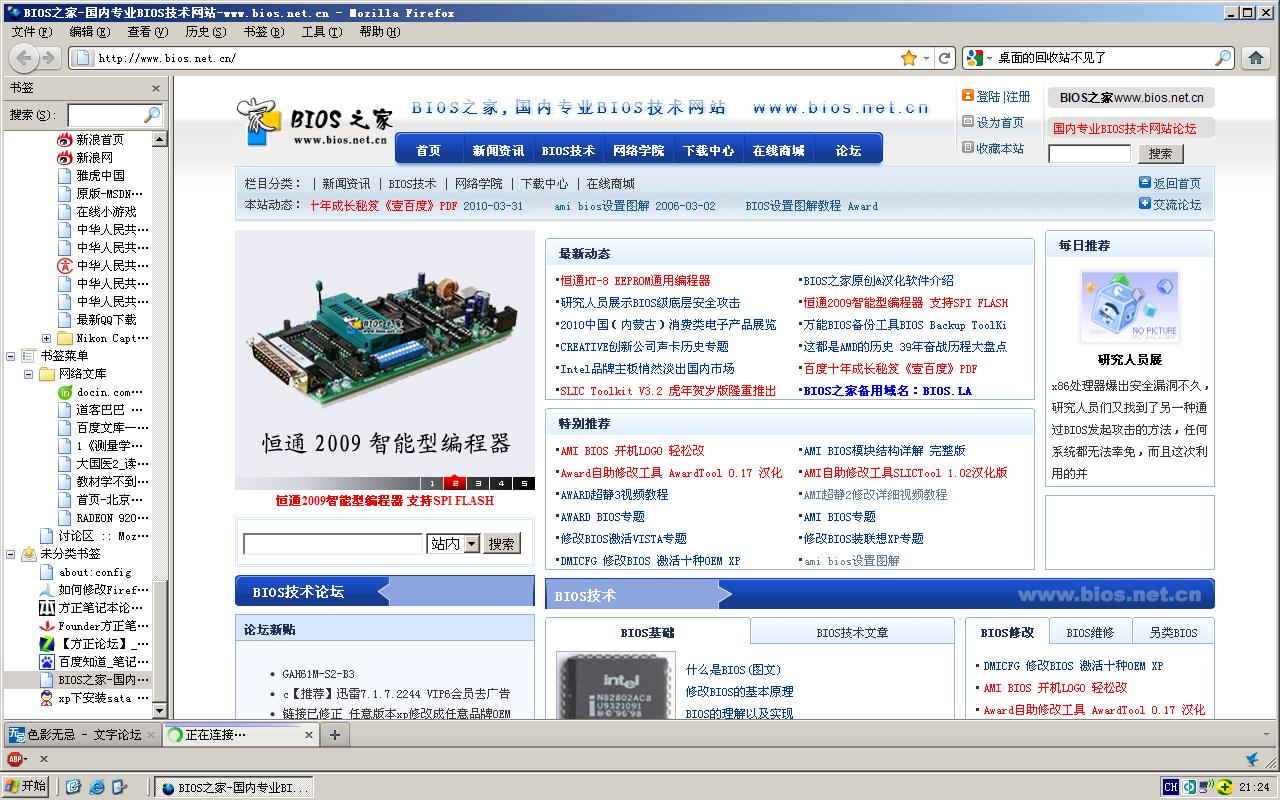Image resolution: width=1280 pixels, height=800 pixels.
Task: Open the 站内 search scope dropdown
Action: click(454, 544)
